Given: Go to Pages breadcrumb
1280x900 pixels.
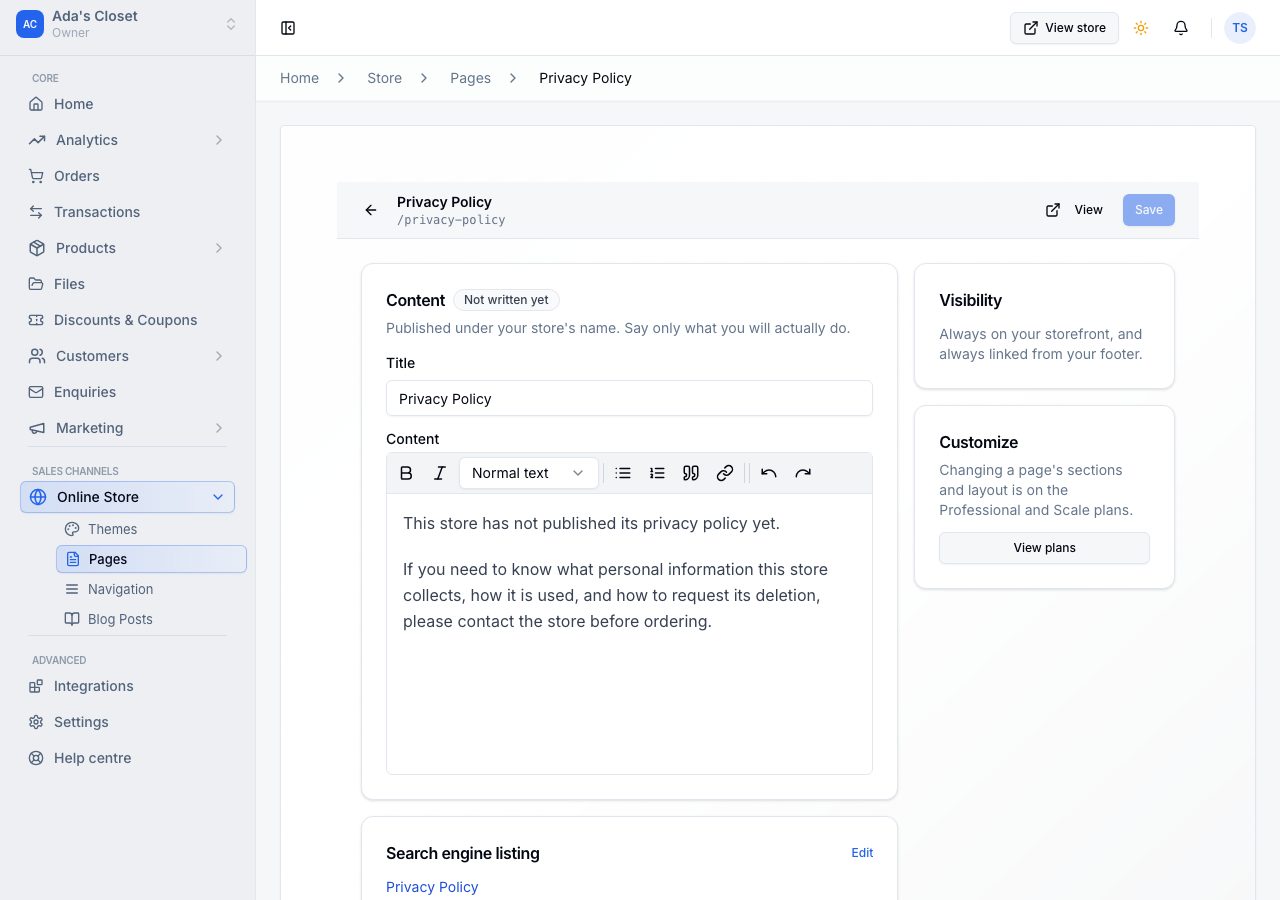Looking at the screenshot, I should click(470, 78).
